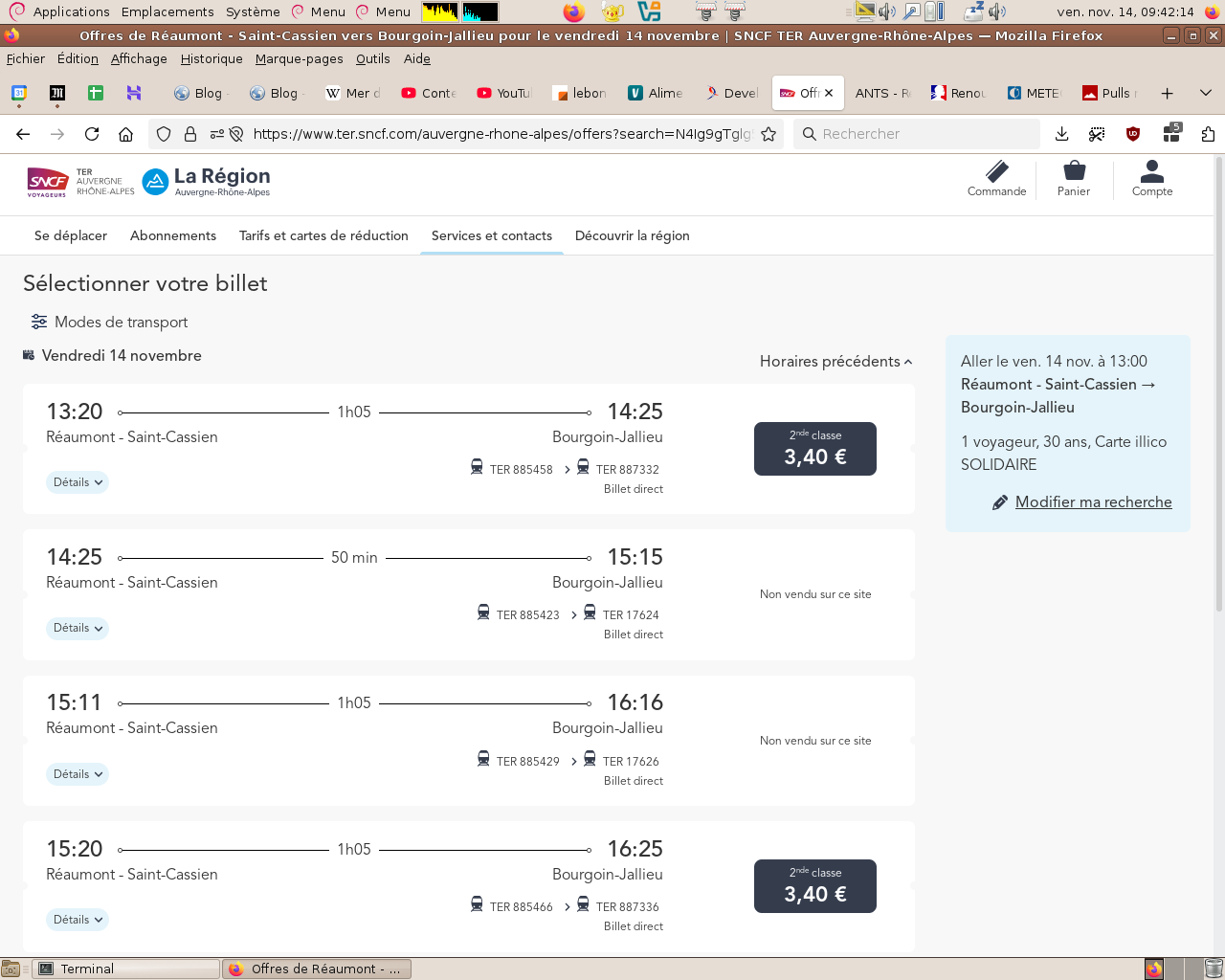Show Horaires précédents earlier times
This screenshot has height=980, width=1225.
point(835,362)
